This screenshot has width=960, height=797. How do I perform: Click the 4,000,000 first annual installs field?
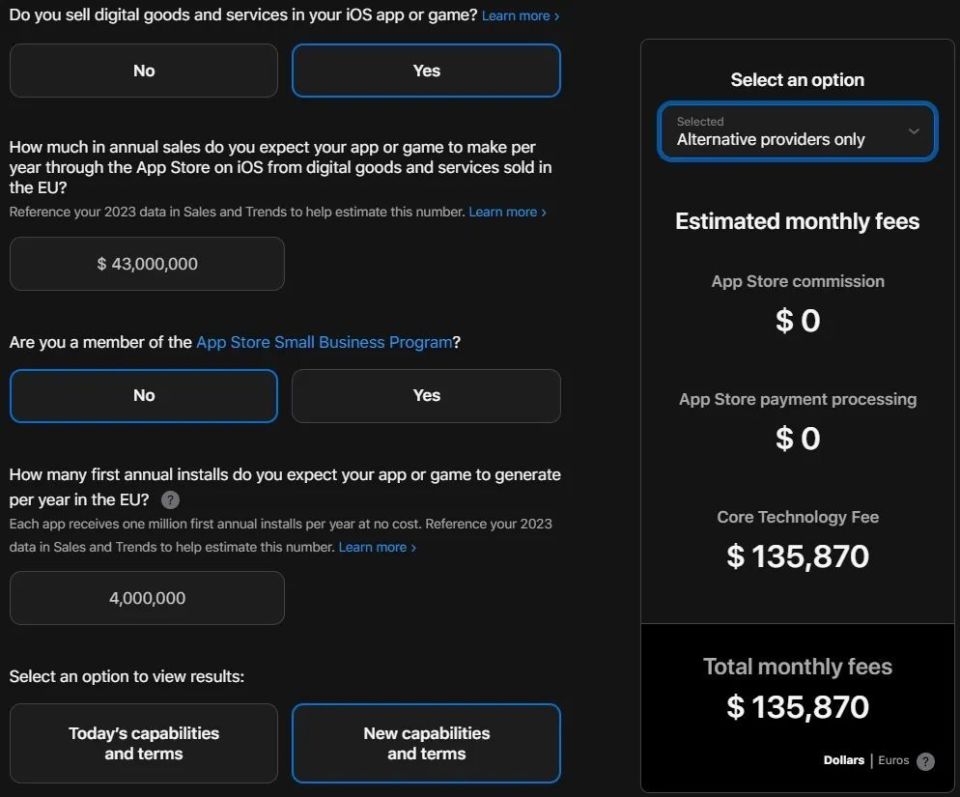[x=147, y=598]
